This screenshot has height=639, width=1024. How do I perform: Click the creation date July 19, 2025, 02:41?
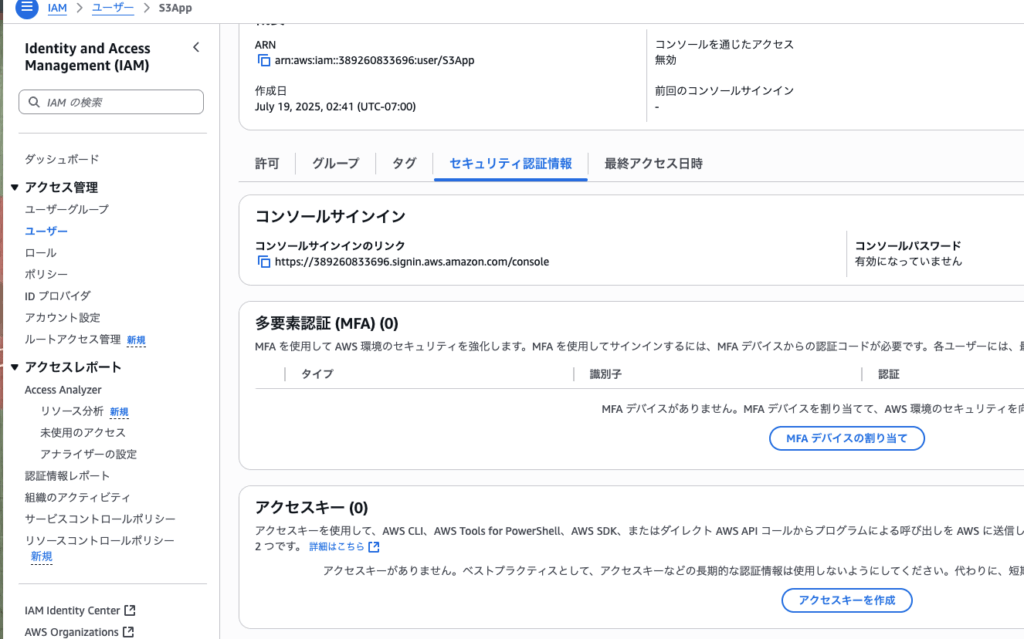click(x=335, y=106)
